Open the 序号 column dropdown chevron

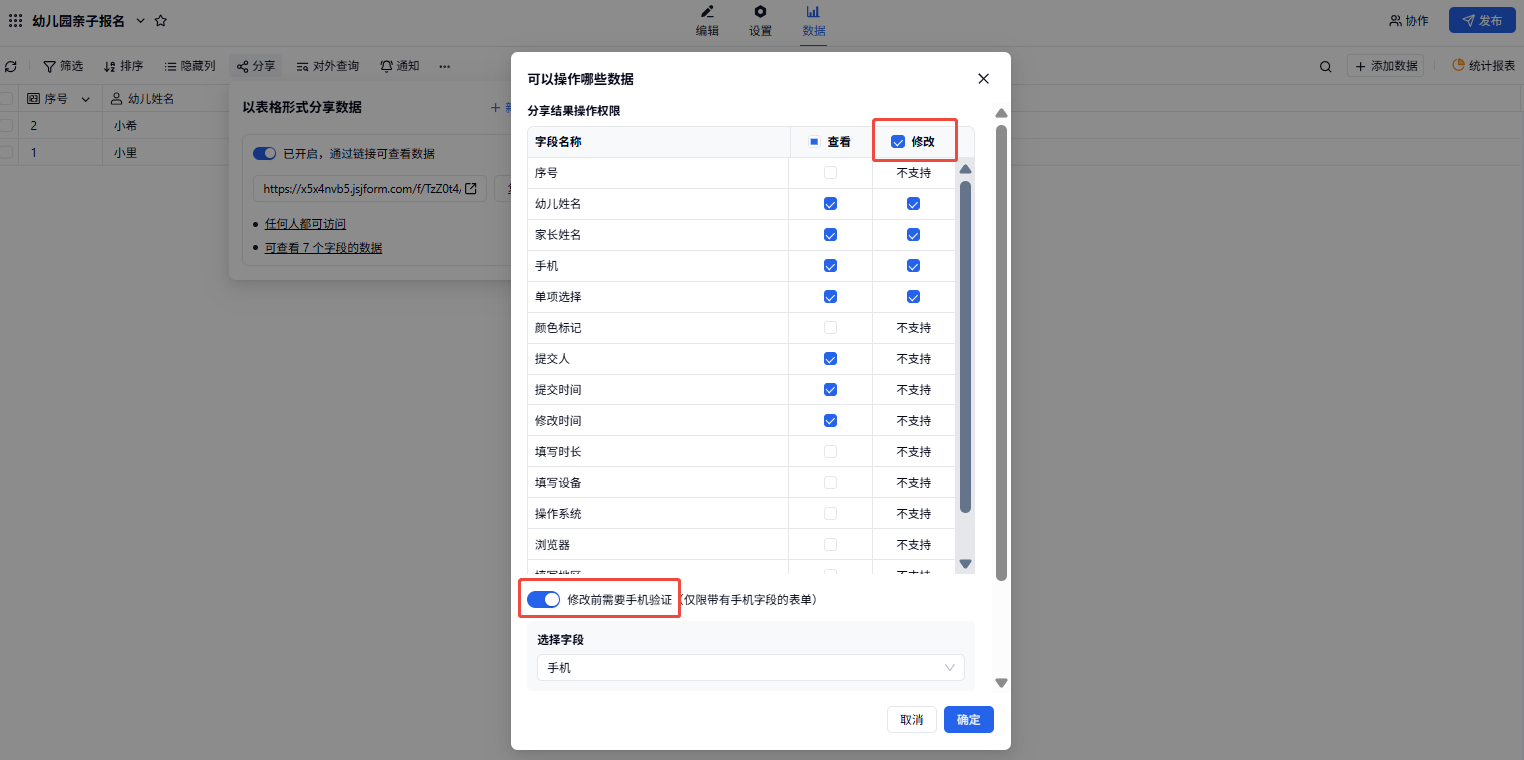[85, 99]
